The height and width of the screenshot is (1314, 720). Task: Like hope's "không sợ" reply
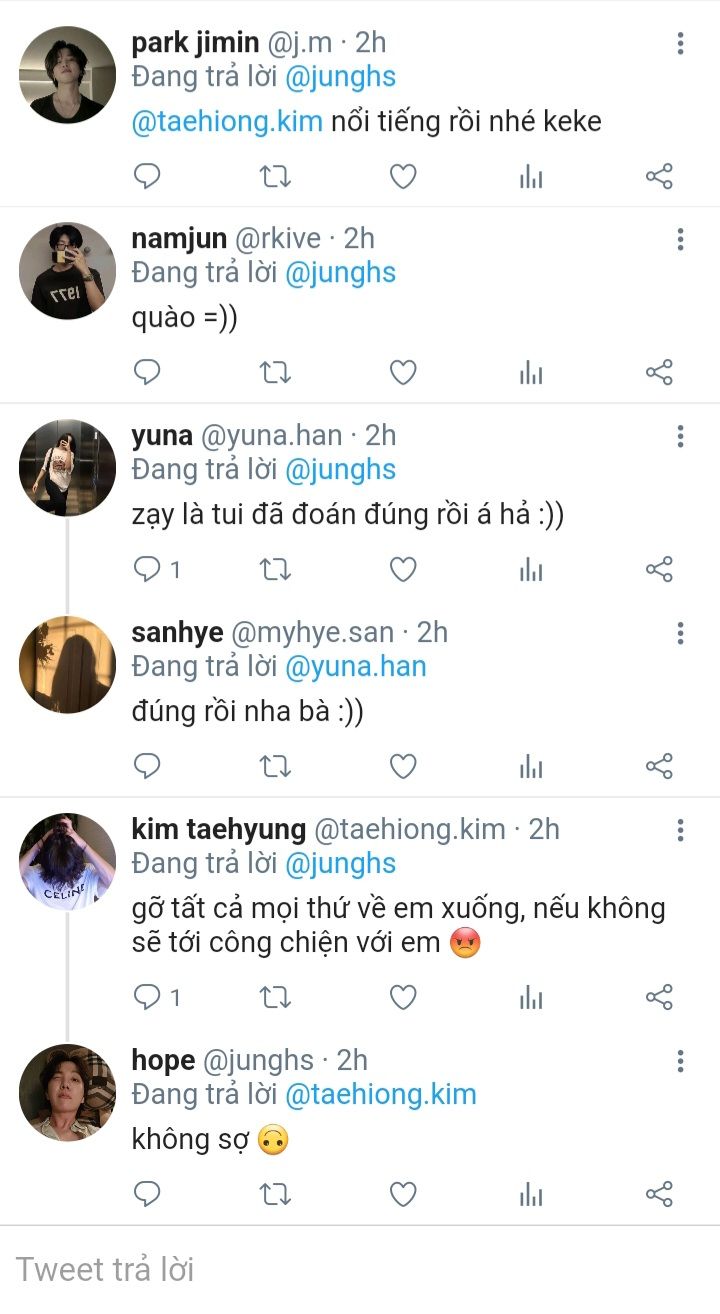point(402,1194)
